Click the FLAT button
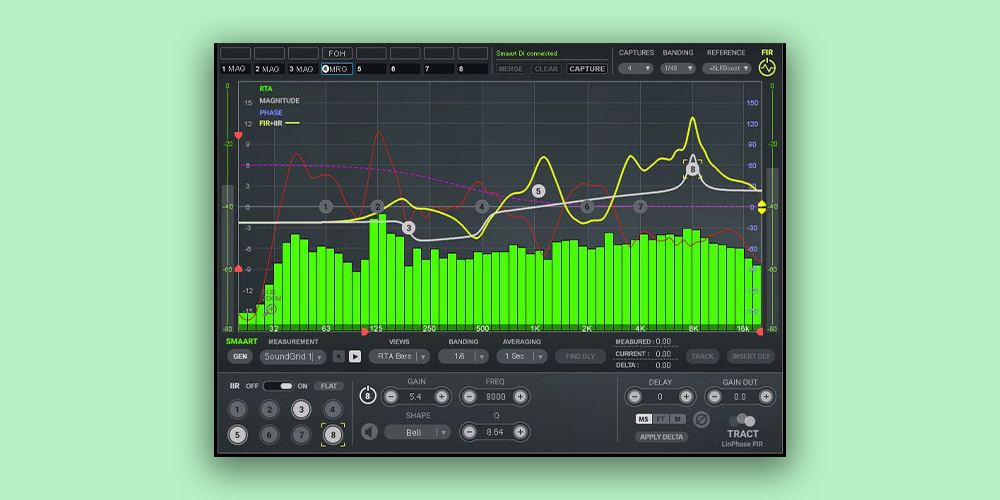The height and width of the screenshot is (500, 1000). 328,386
